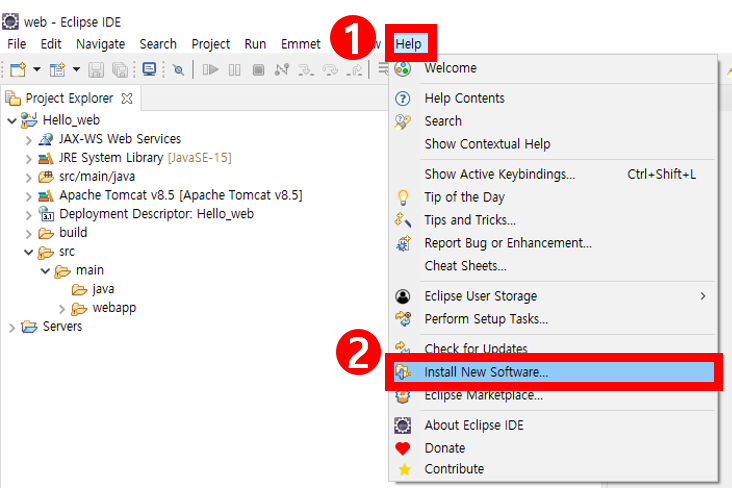Expand the Servers project node

pyautogui.click(x=12, y=327)
